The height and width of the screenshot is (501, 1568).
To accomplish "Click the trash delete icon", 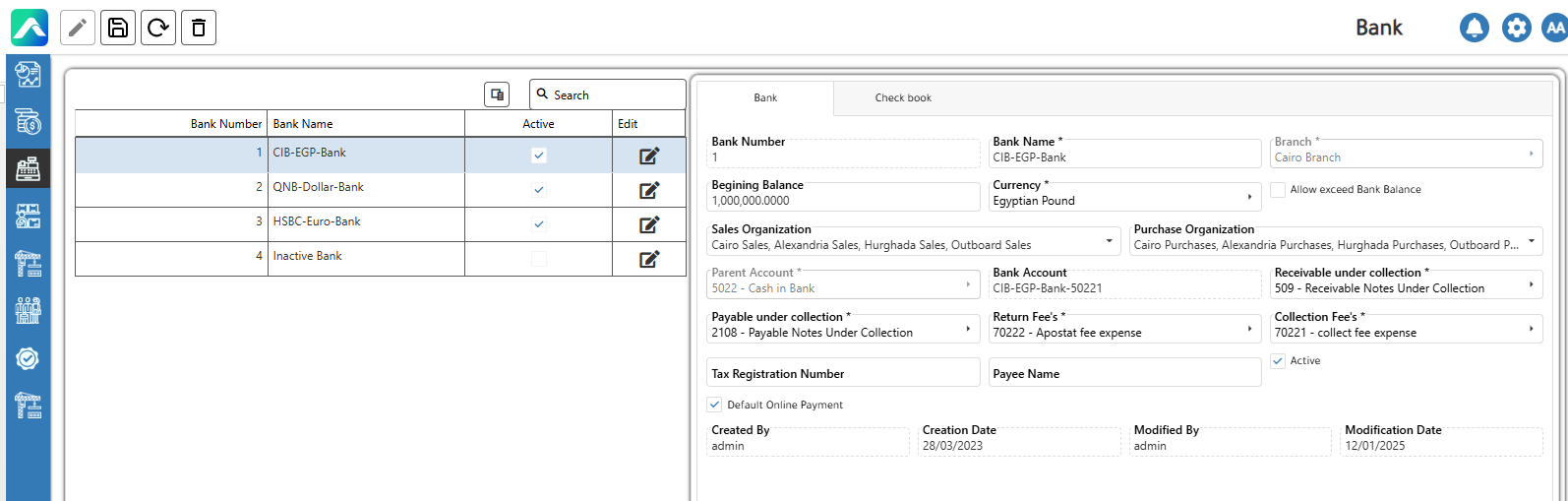I will click(199, 28).
